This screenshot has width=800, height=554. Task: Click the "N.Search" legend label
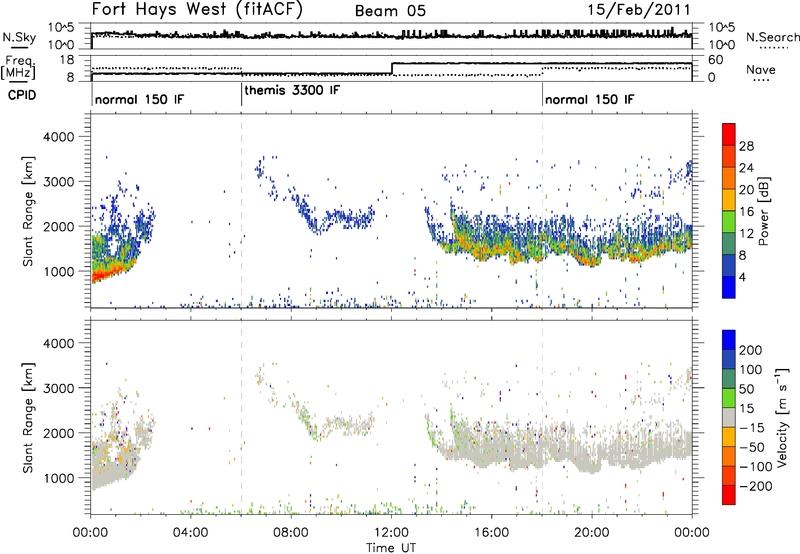772,37
